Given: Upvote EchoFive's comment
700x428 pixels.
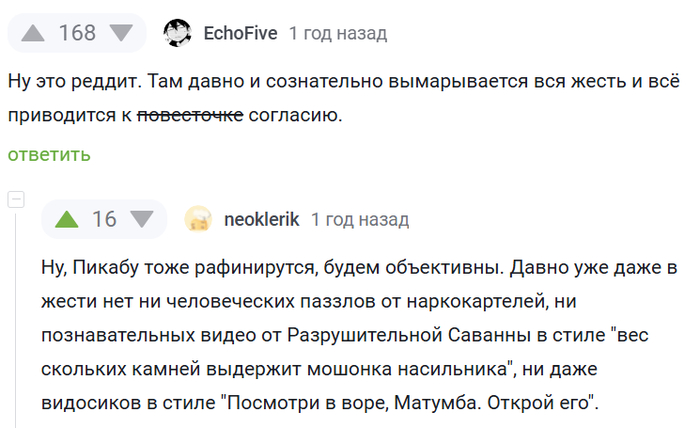Looking at the screenshot, I should (34, 33).
